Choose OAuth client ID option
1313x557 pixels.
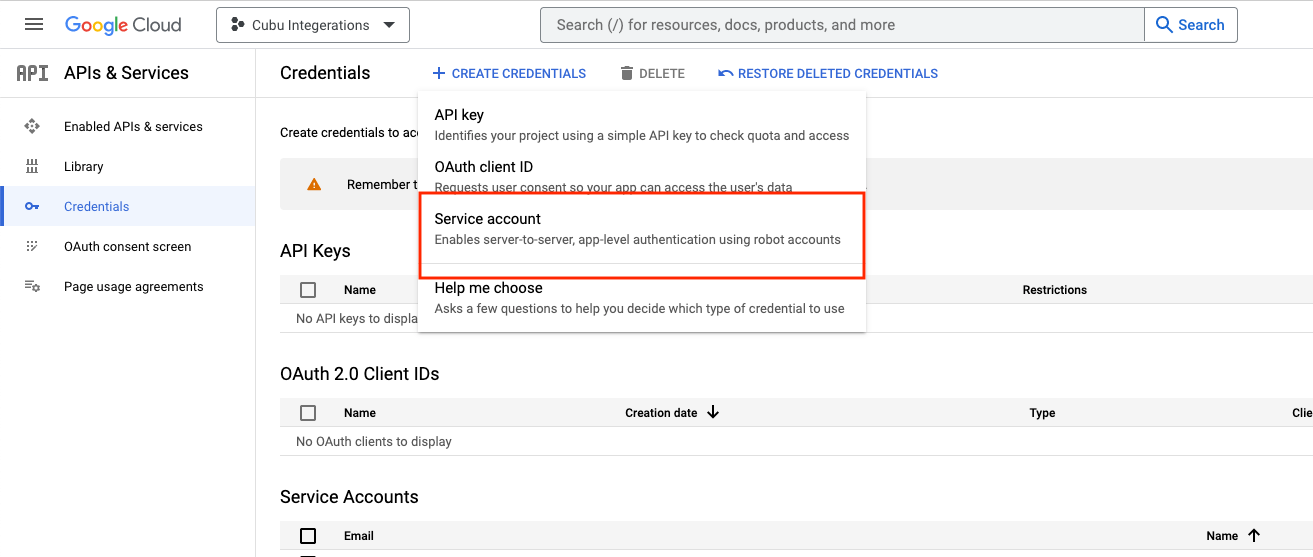[x=642, y=175]
